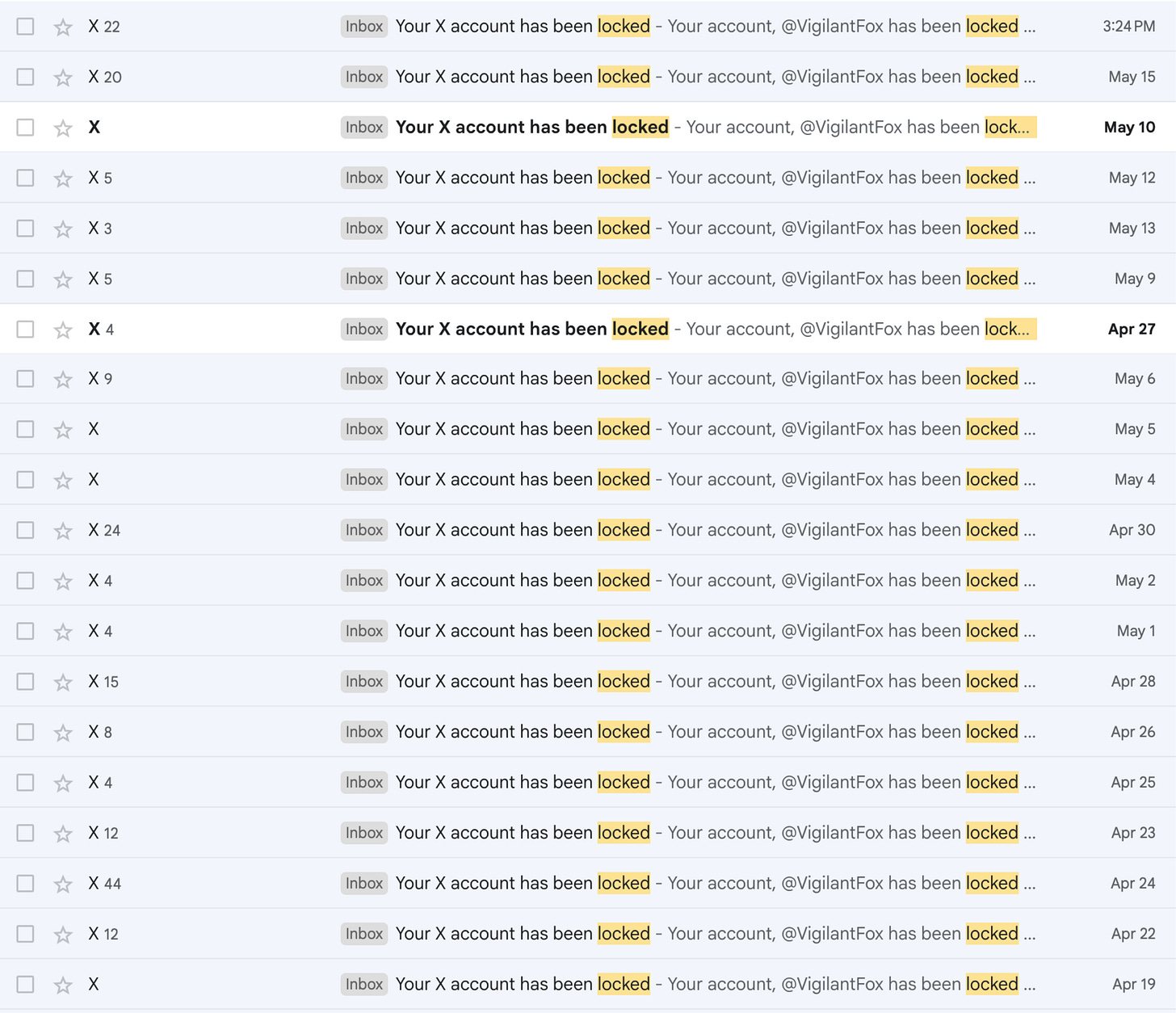Check the box for May 2 email
1176x1013 pixels.
(26, 580)
